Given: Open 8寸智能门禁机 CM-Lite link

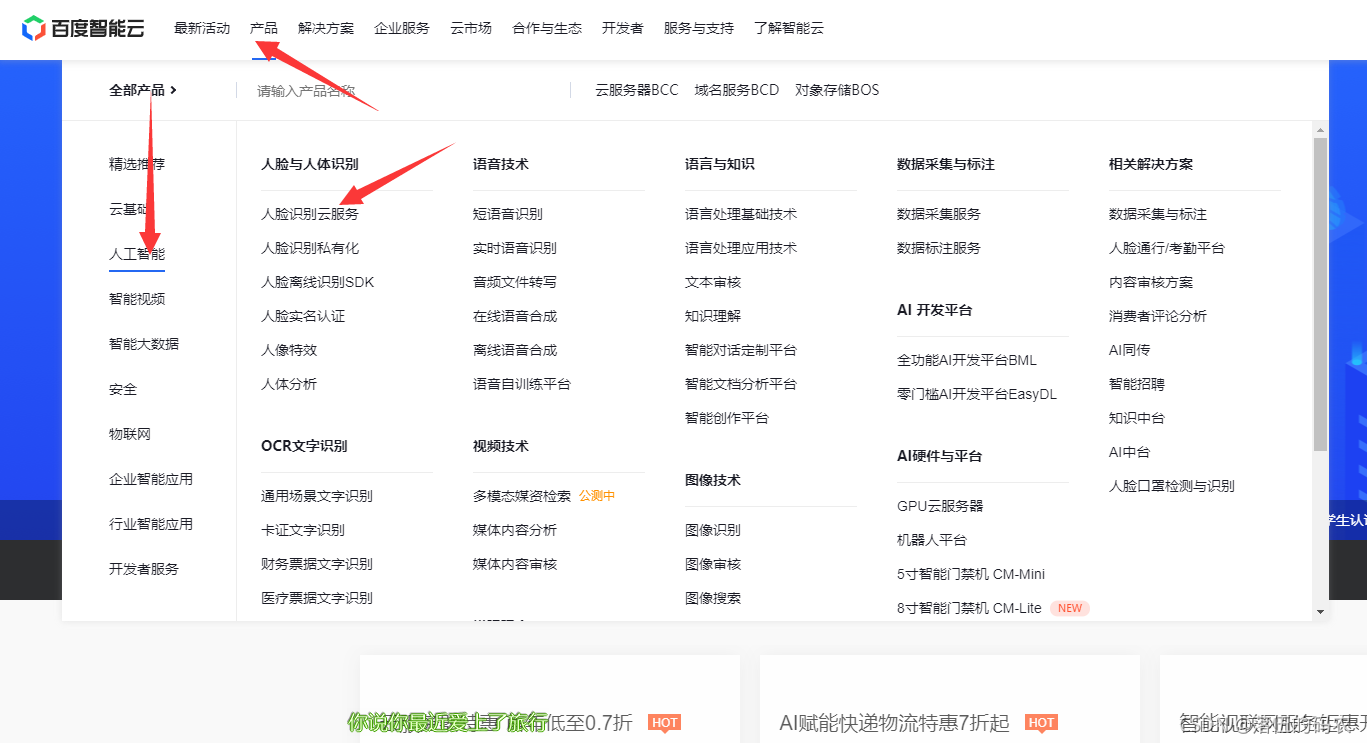Looking at the screenshot, I should [x=969, y=608].
